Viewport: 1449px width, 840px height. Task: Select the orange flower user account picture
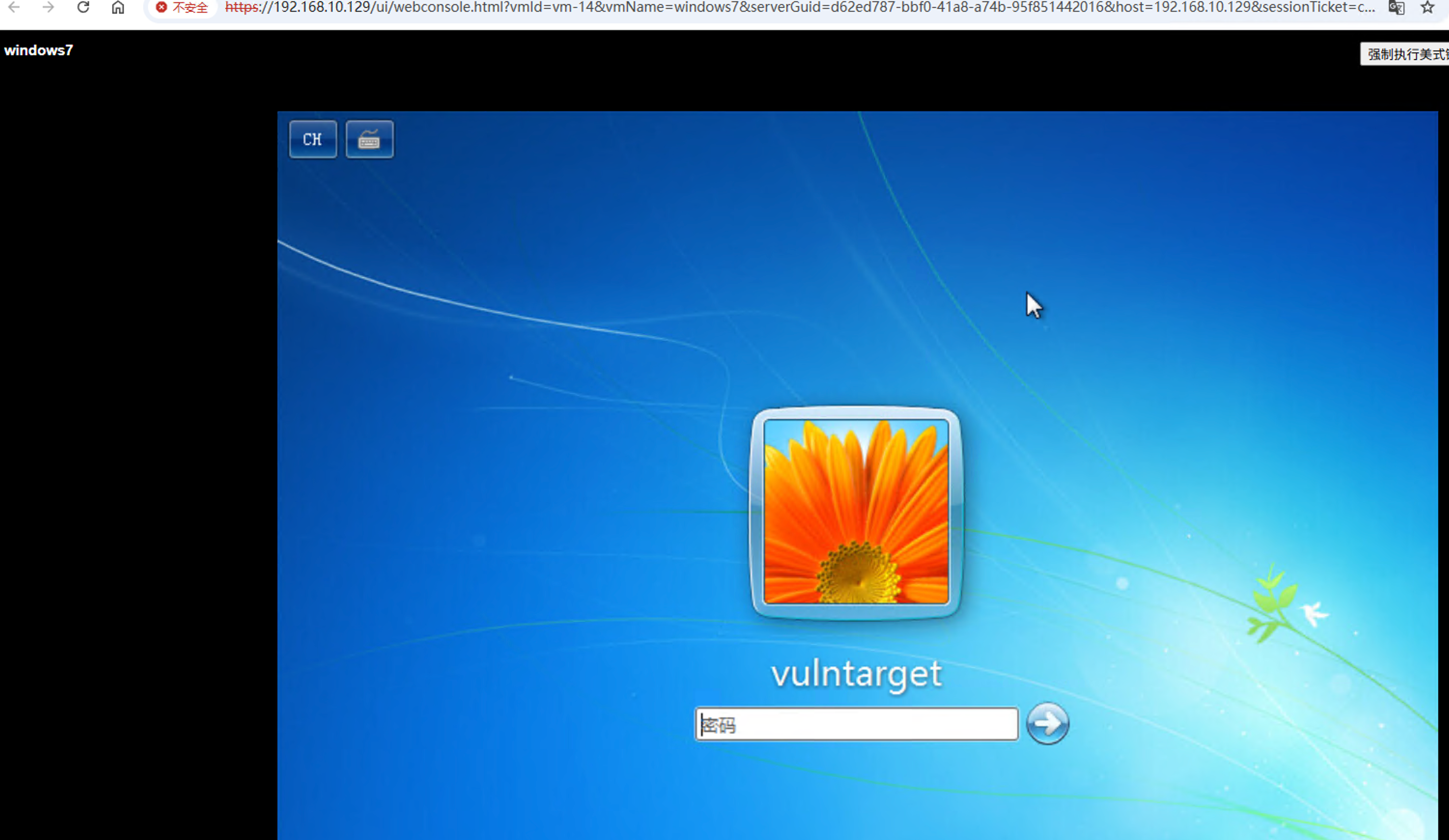(x=855, y=511)
